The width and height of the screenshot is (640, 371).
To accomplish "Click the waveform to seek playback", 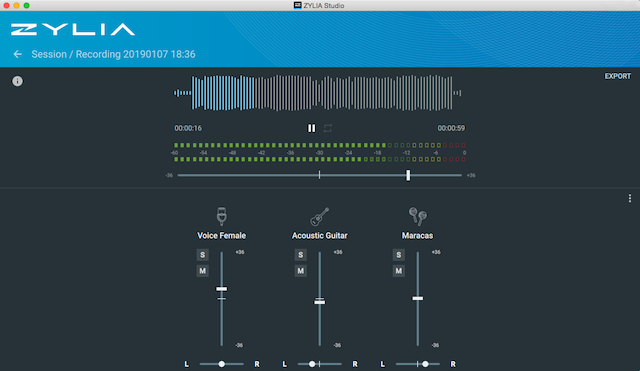I will (318, 93).
